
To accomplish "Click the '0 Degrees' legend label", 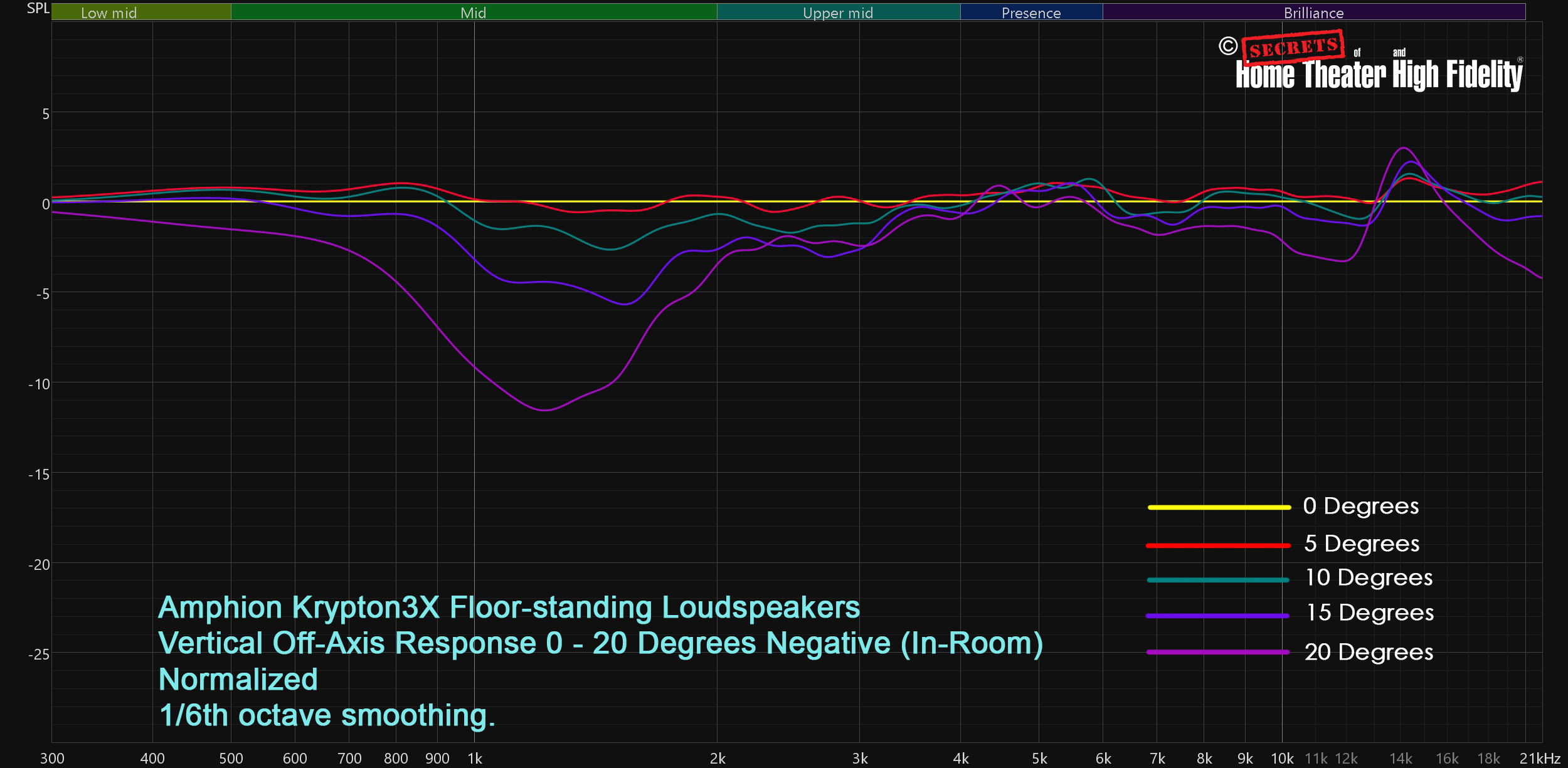I will point(1360,506).
